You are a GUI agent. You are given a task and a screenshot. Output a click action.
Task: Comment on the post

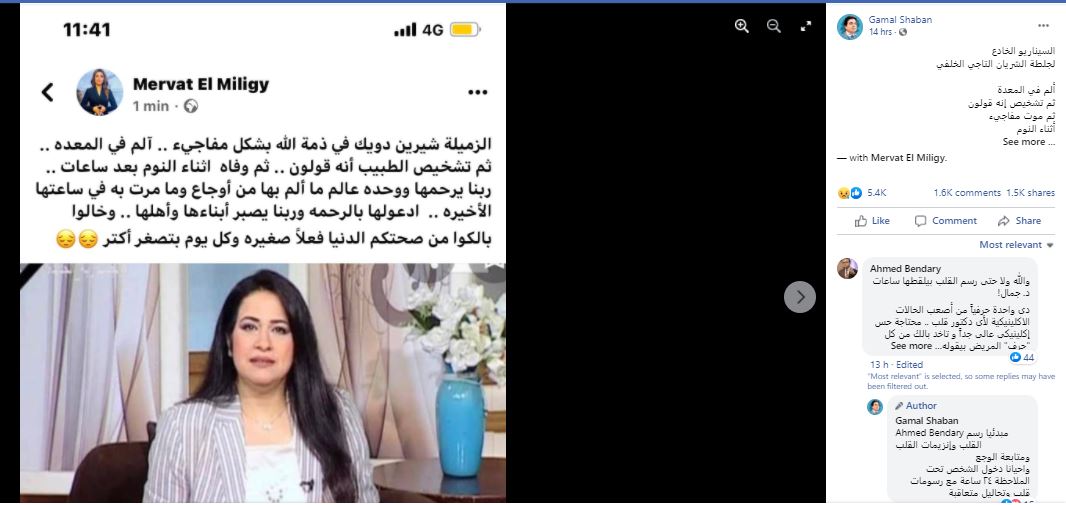[x=946, y=221]
